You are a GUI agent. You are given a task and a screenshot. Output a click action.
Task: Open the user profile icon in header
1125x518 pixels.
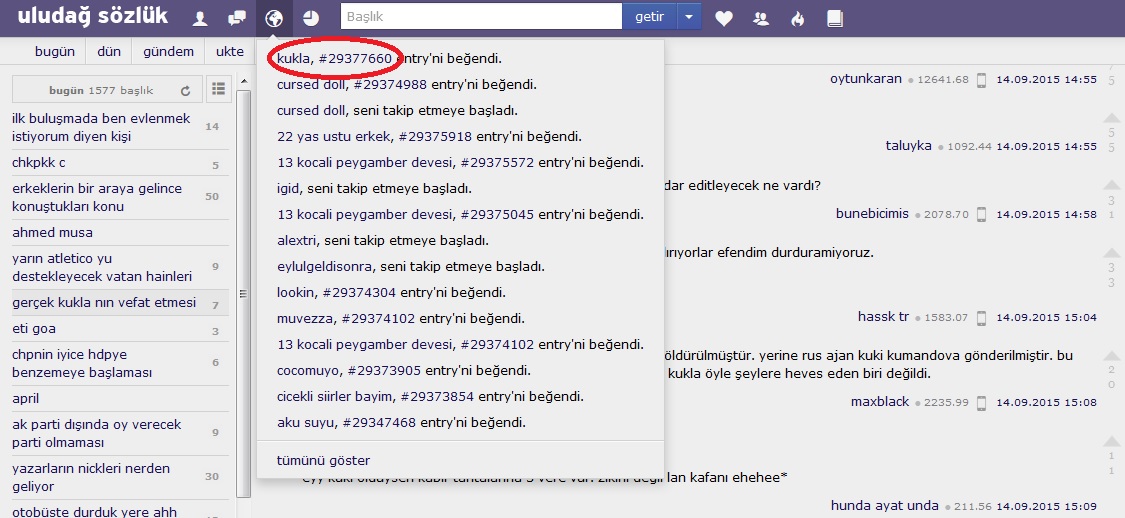200,19
